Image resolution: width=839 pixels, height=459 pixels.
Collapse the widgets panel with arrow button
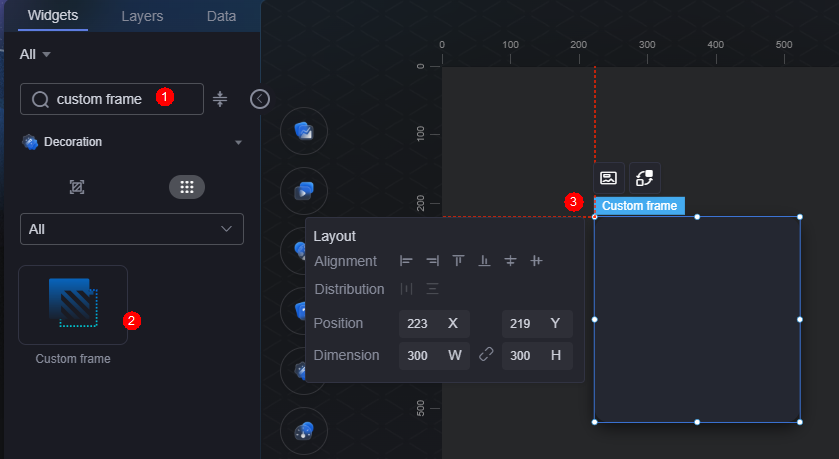coord(260,99)
